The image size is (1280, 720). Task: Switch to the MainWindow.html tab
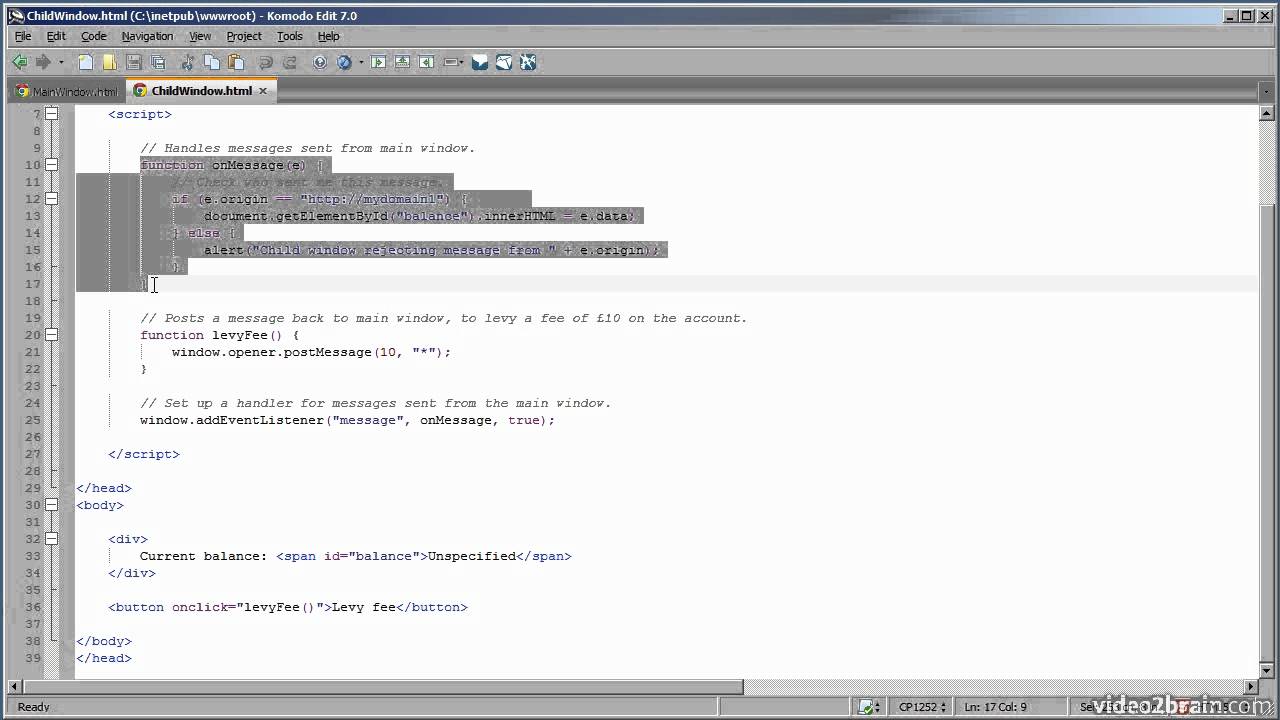click(x=67, y=91)
